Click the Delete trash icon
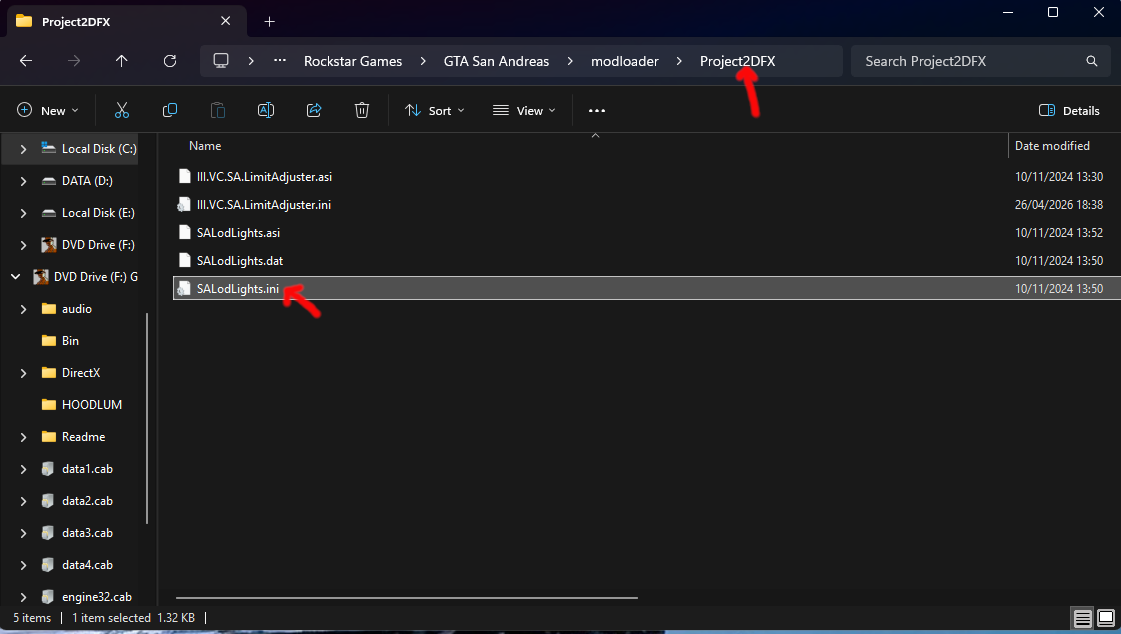 (x=362, y=110)
